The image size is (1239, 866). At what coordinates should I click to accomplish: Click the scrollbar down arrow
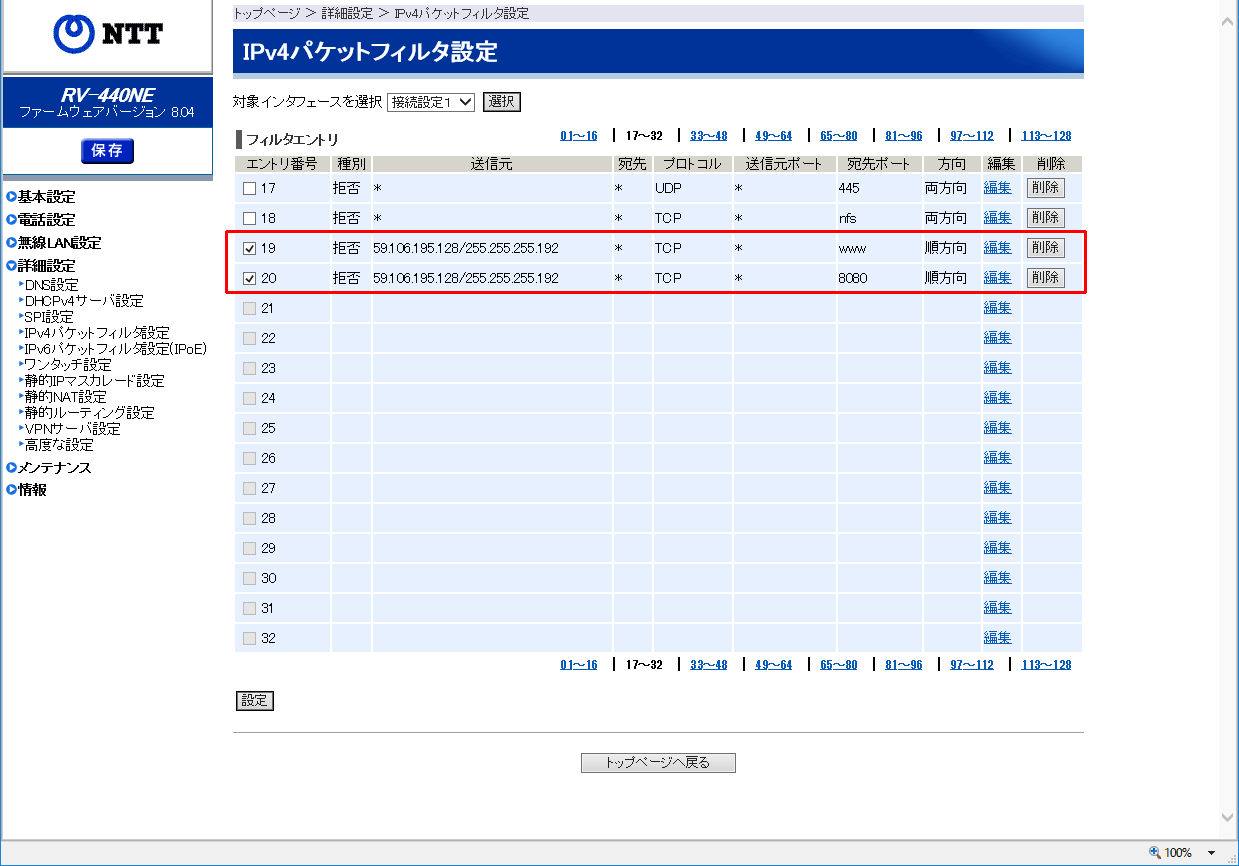(1229, 817)
